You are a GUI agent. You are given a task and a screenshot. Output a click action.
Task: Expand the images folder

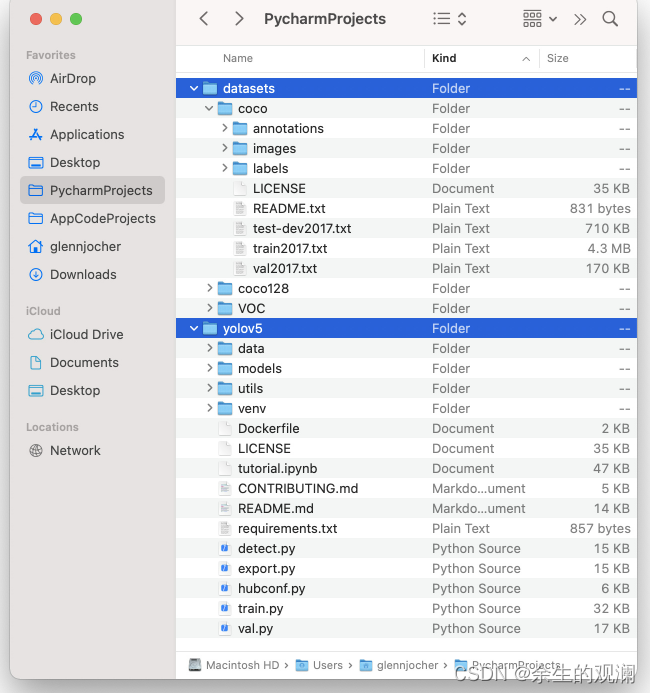224,148
